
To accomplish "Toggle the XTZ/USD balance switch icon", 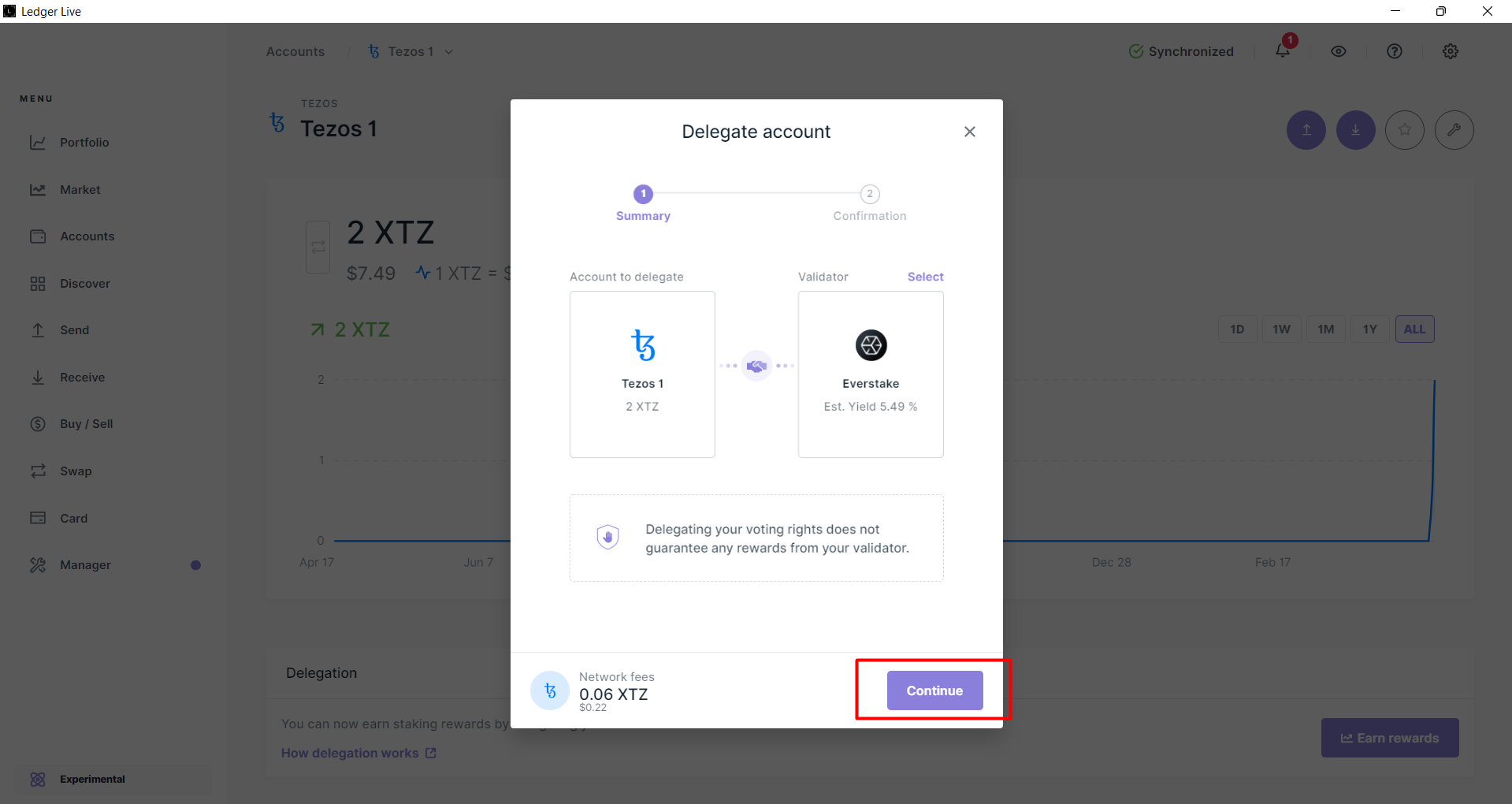I will click(x=318, y=247).
